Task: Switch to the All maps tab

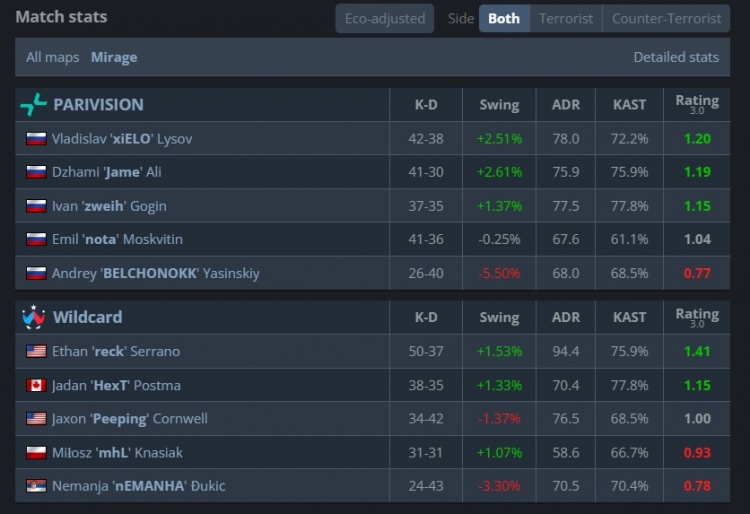Action: [x=52, y=57]
